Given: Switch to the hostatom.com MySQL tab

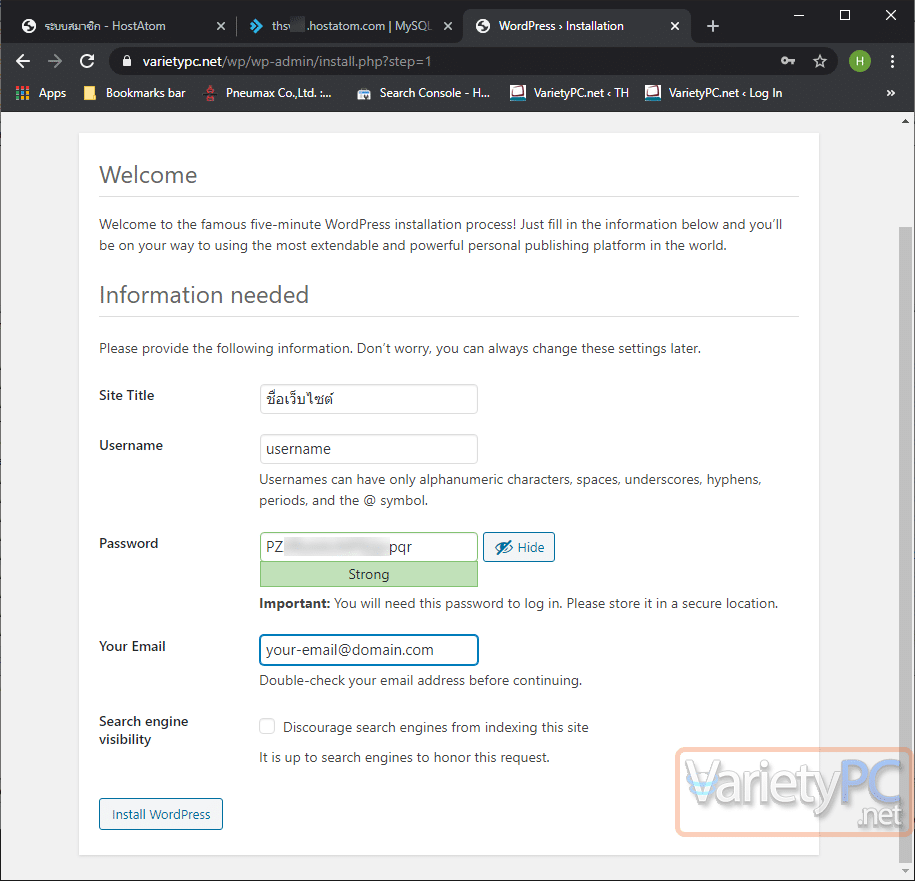Looking at the screenshot, I should (x=351, y=26).
